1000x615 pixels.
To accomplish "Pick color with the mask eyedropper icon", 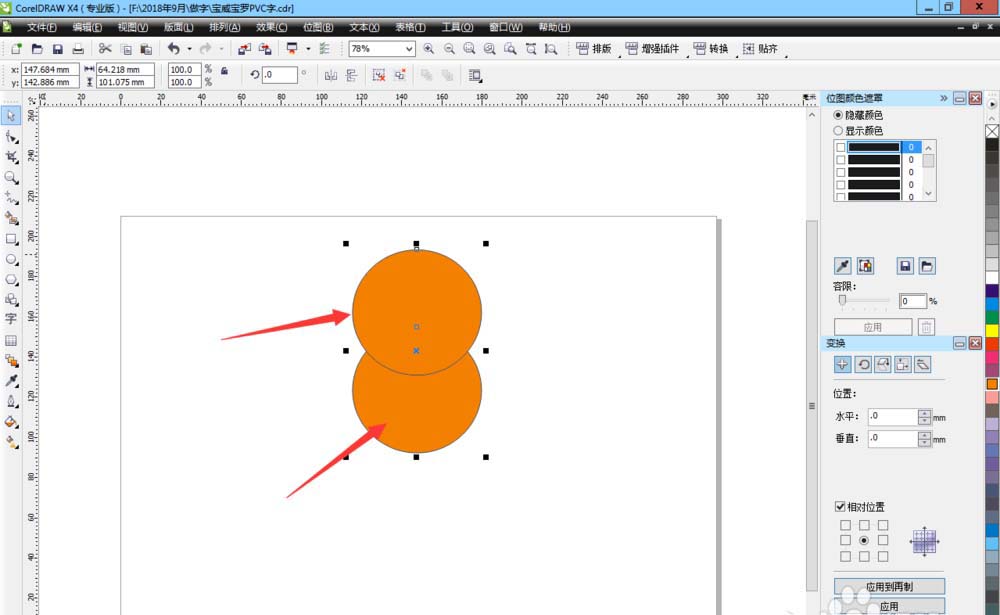I will point(842,266).
